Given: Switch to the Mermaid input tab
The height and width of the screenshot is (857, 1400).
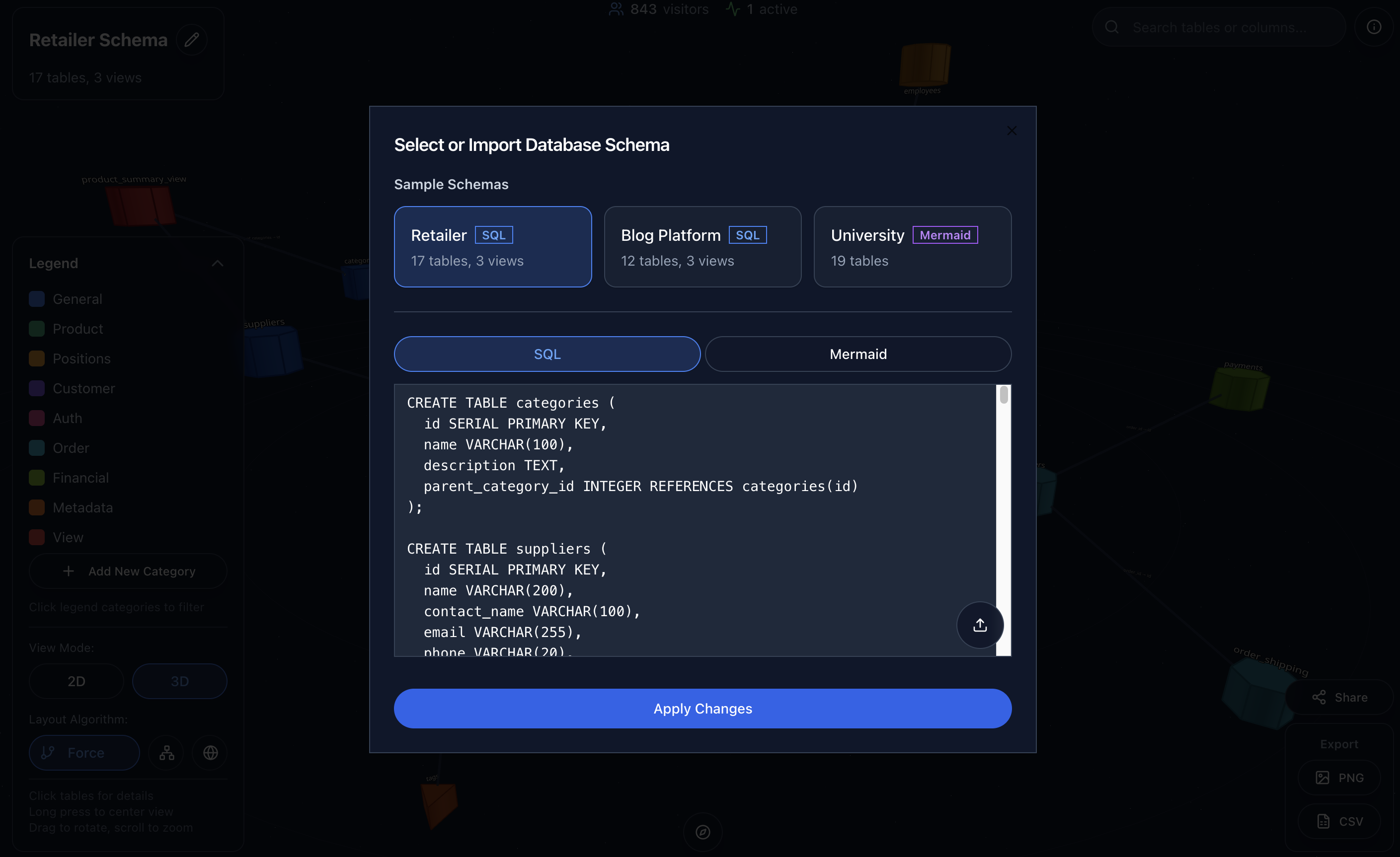Looking at the screenshot, I should 857,353.
